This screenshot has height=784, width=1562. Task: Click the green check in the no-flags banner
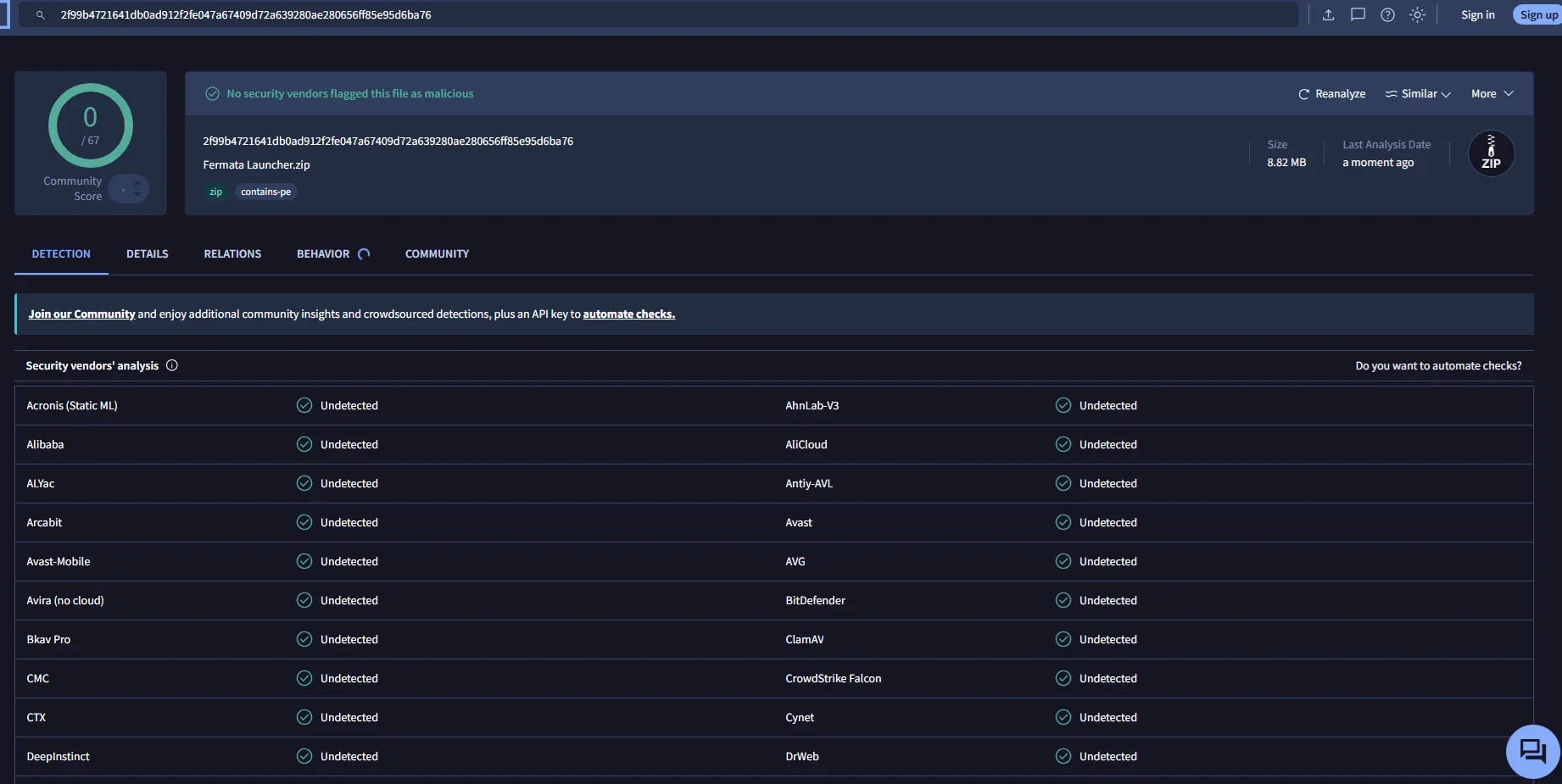click(x=212, y=94)
